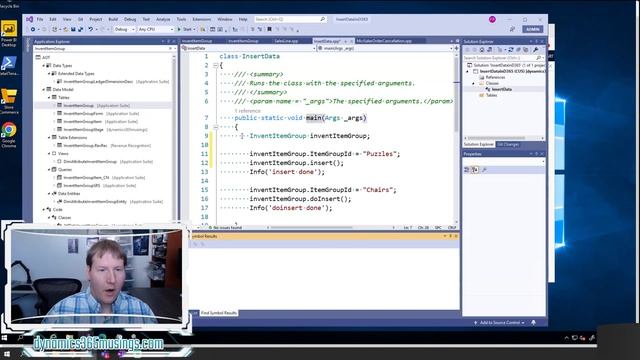Collapse the Queries tree node
This screenshot has width=640, height=360.
coord(49,169)
